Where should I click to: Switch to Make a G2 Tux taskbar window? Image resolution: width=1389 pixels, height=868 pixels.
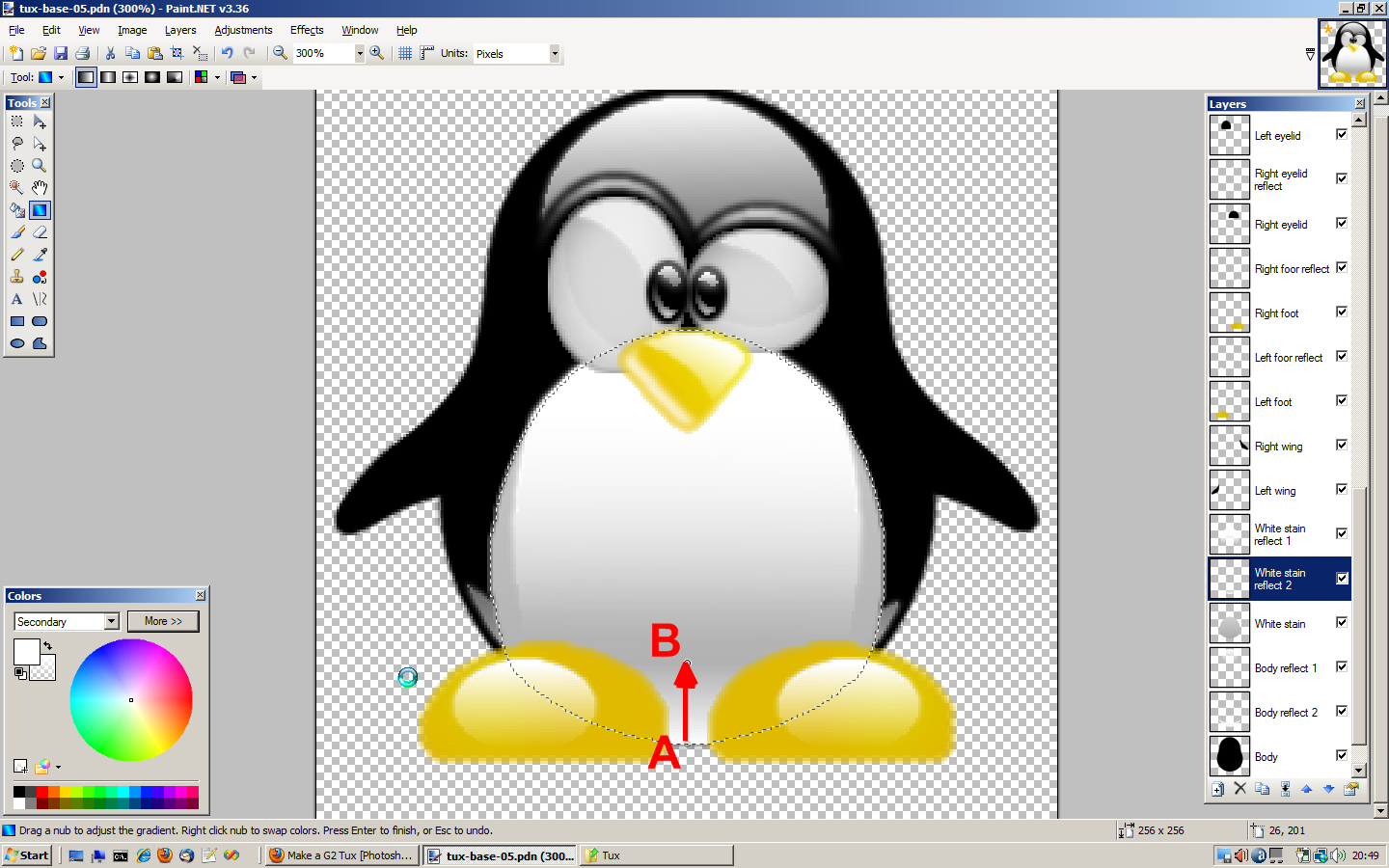(x=341, y=855)
